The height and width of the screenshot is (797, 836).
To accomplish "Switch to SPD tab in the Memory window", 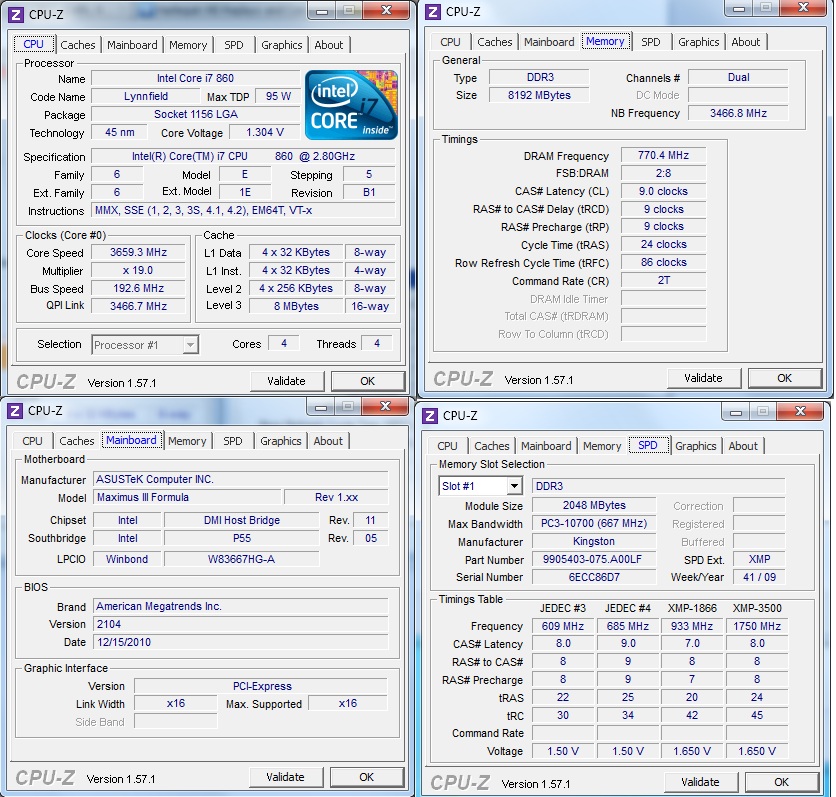I will point(650,42).
